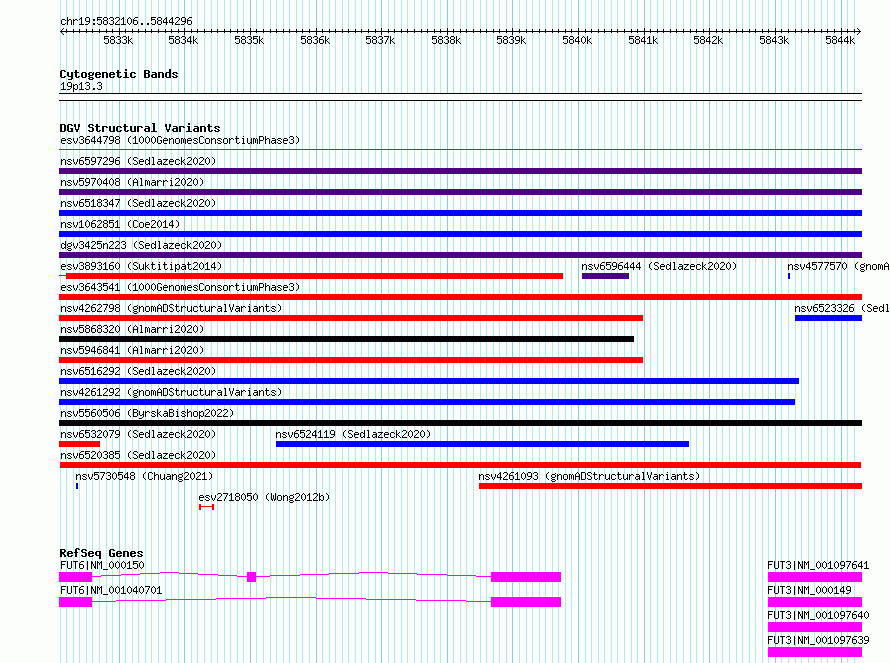The image size is (890, 663).
Task: Open FUT3|NM_001097641 gene label
Action: [818, 565]
